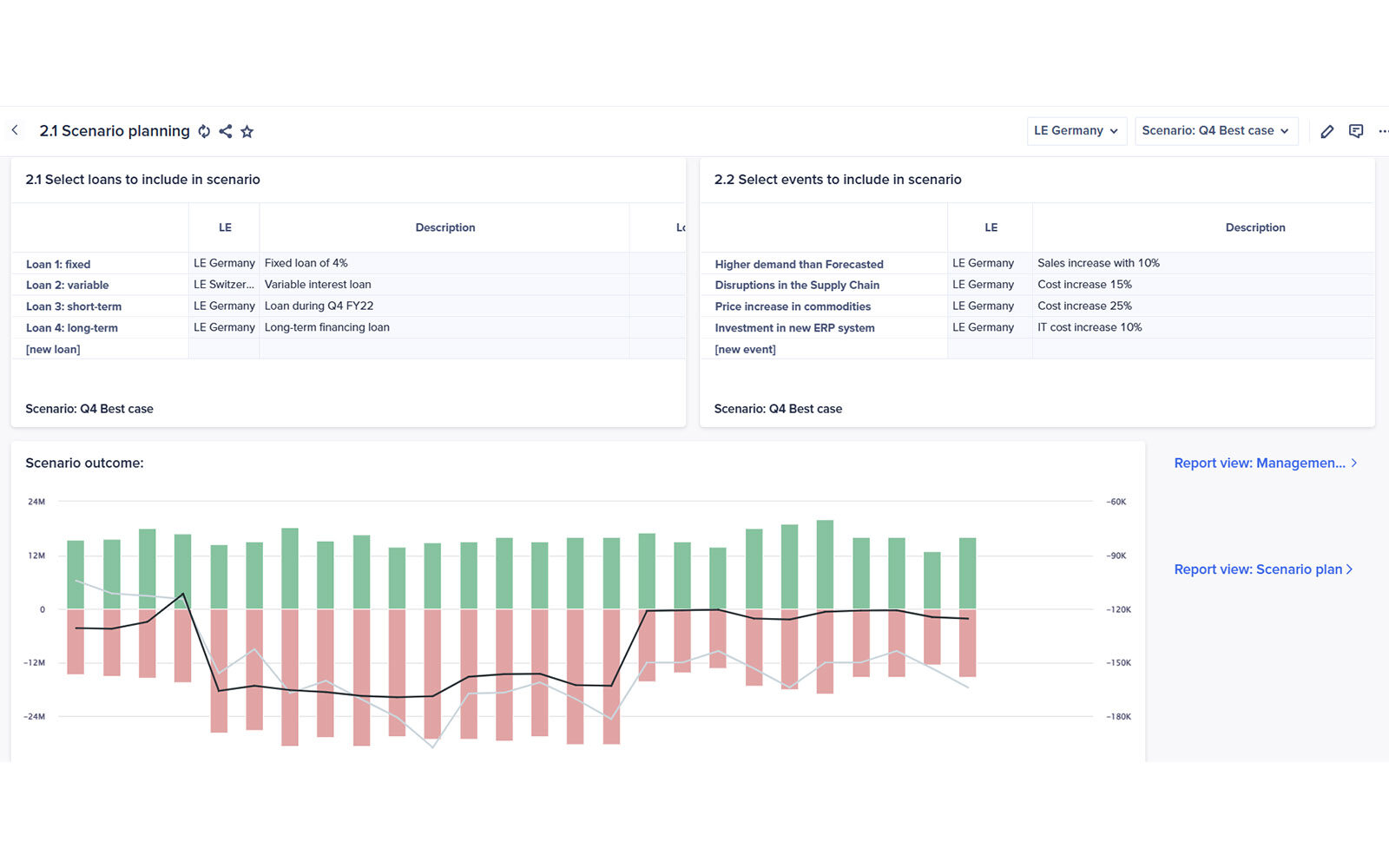Open Report view: Management link
This screenshot has height=868, width=1389.
point(1264,464)
